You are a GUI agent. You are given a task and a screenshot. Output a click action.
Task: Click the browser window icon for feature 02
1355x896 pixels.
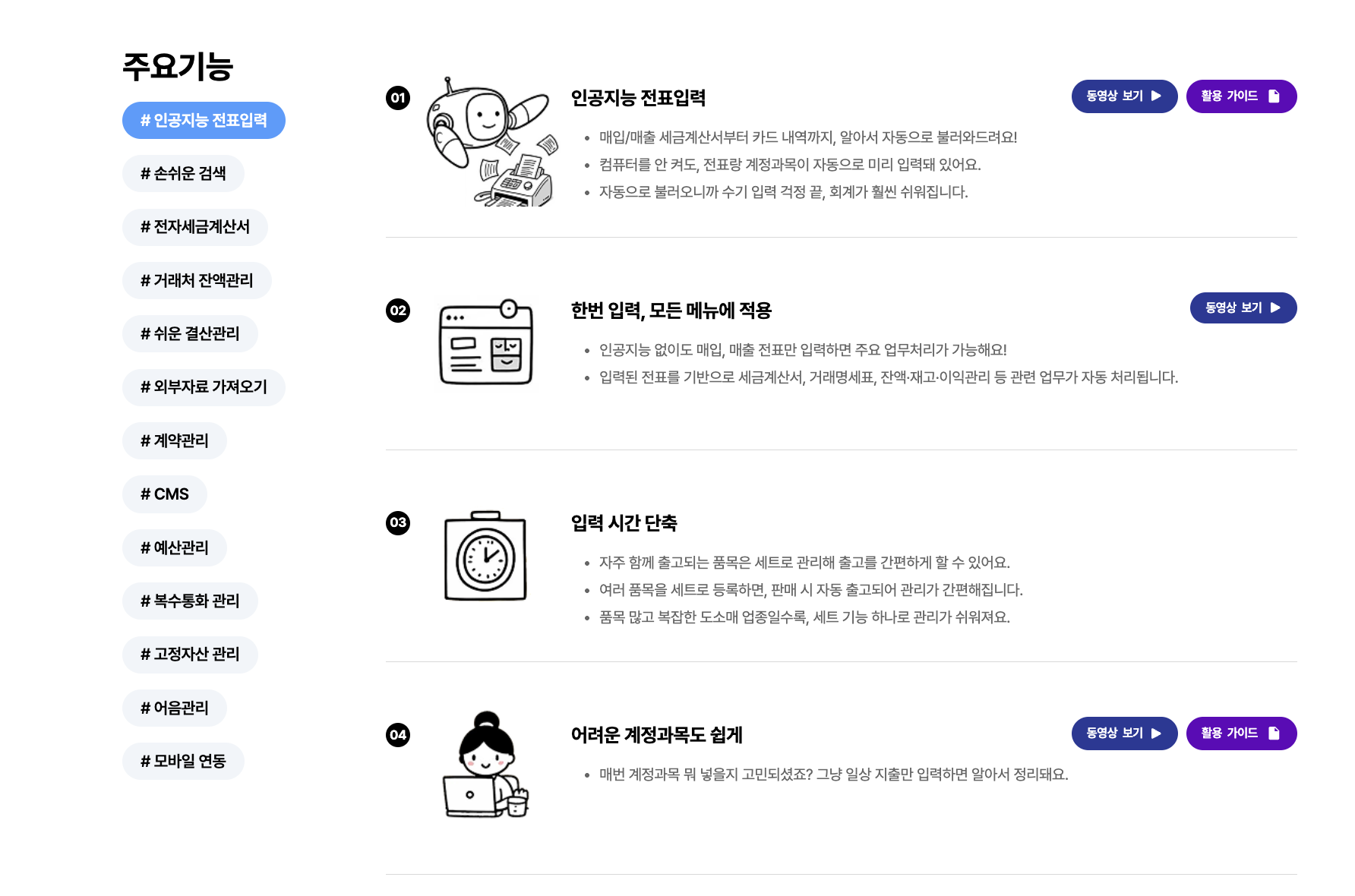pos(486,345)
